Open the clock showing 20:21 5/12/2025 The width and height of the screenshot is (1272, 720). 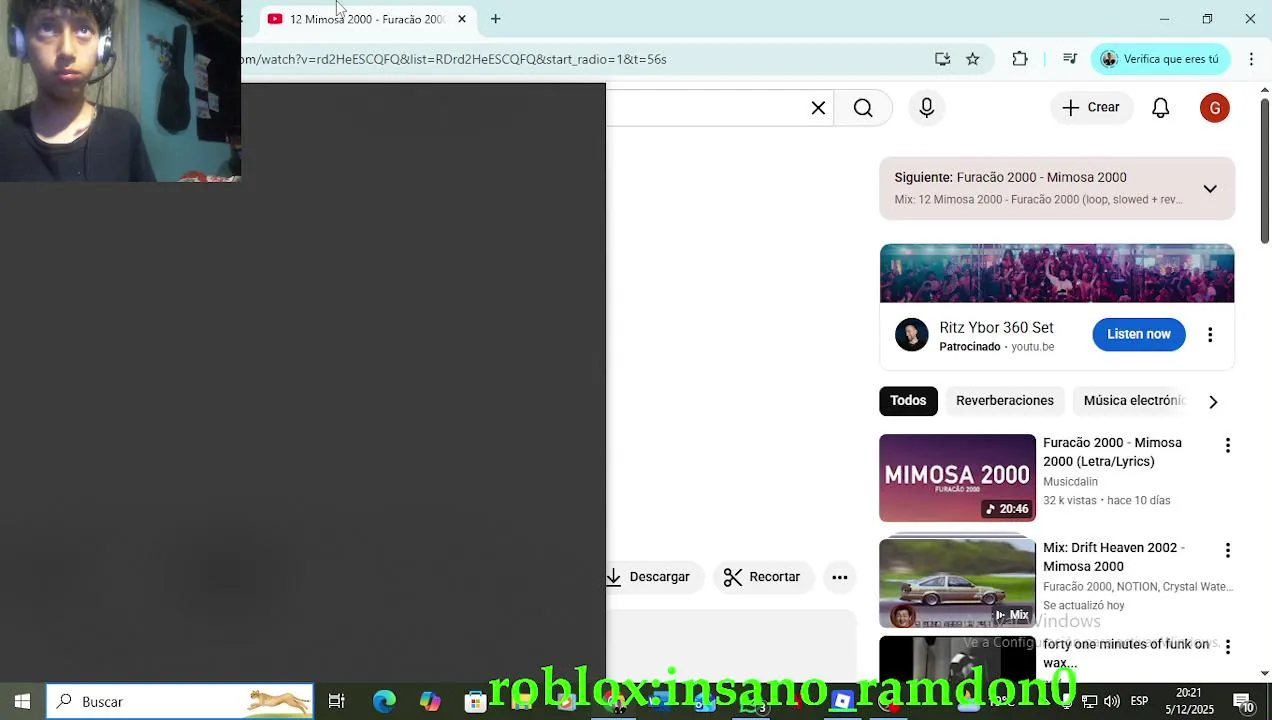(1188, 701)
